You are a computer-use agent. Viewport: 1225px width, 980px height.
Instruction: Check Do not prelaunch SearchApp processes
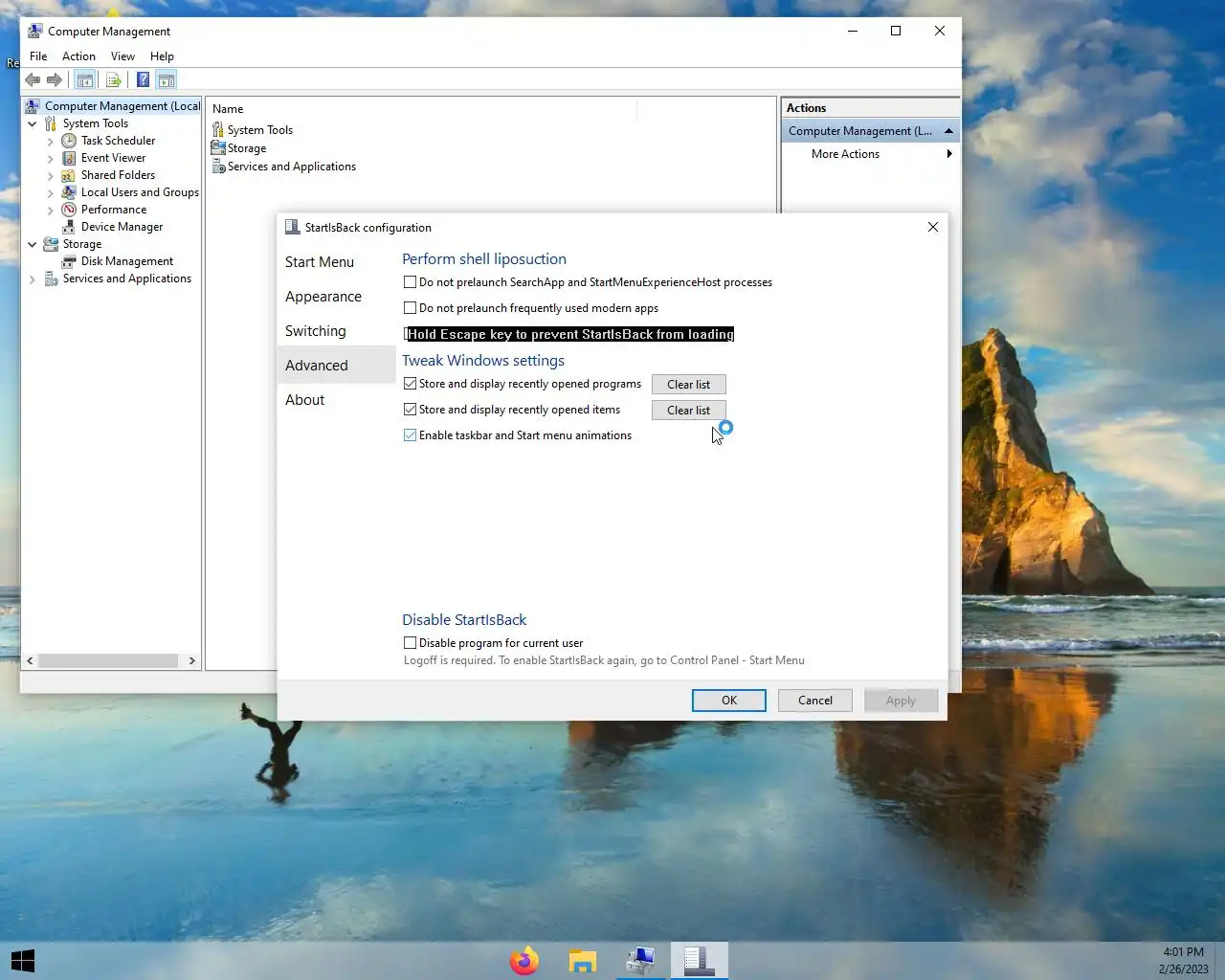411,282
